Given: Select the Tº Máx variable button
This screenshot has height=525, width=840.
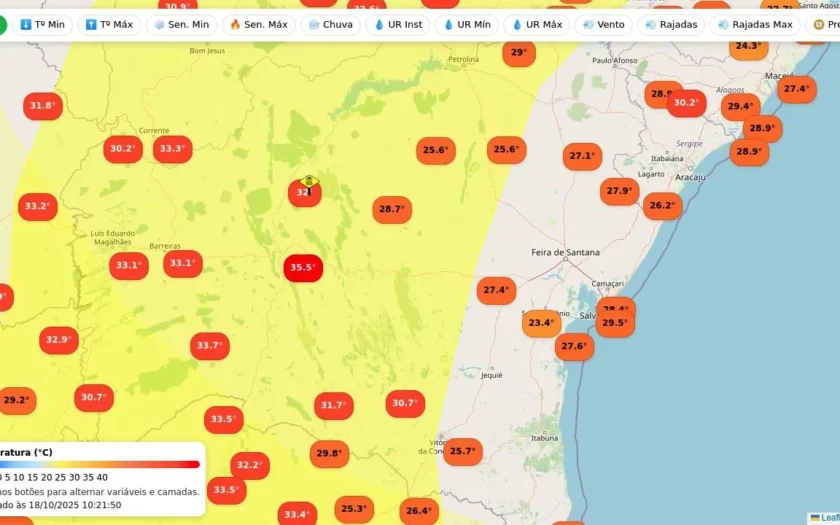Looking at the screenshot, I should (109, 25).
